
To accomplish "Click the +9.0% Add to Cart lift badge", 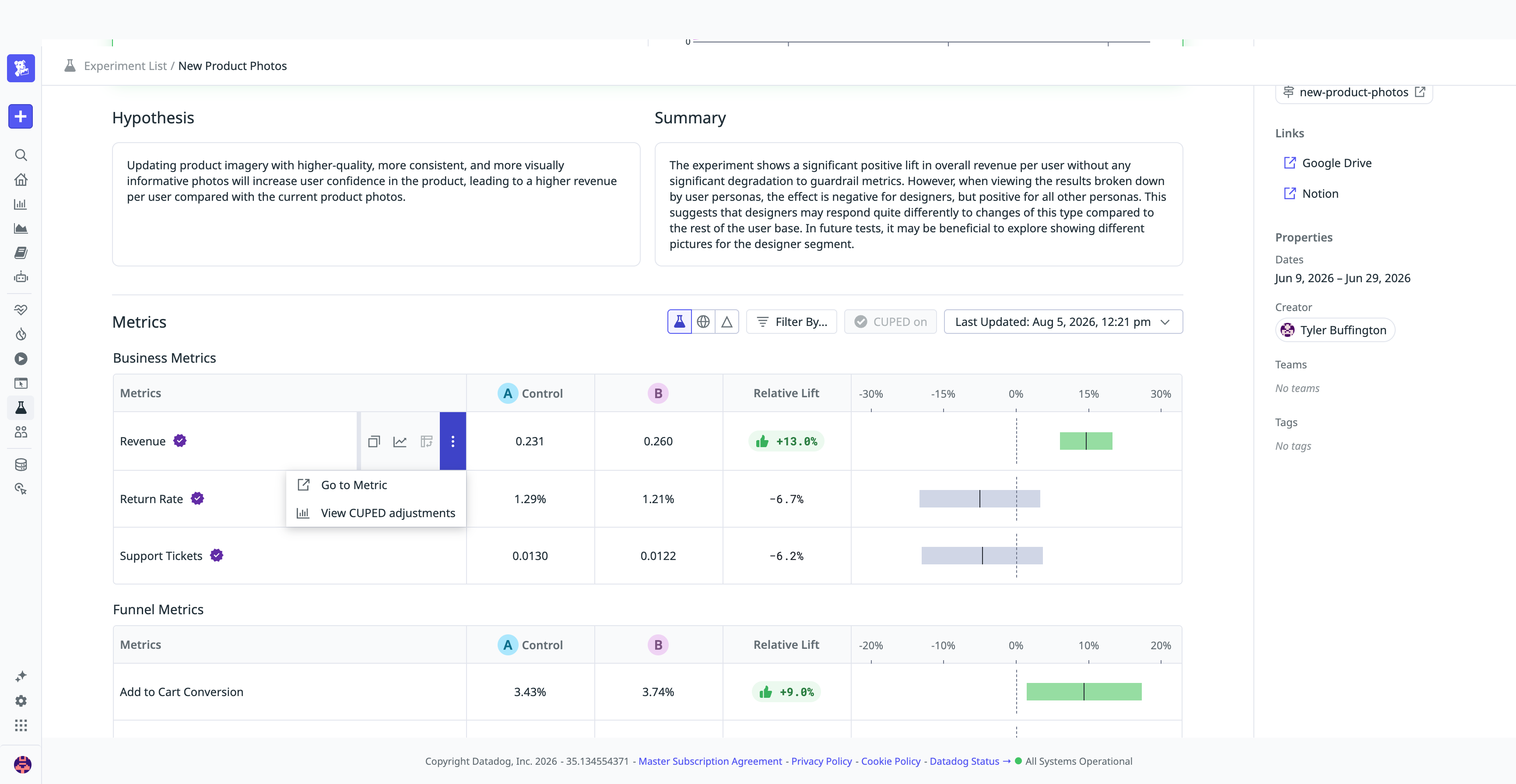I will point(786,692).
